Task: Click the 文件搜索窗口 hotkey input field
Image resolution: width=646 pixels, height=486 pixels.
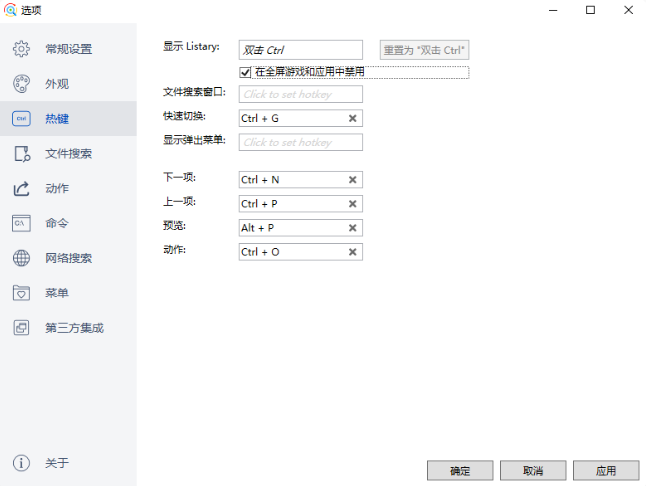Action: click(300, 95)
